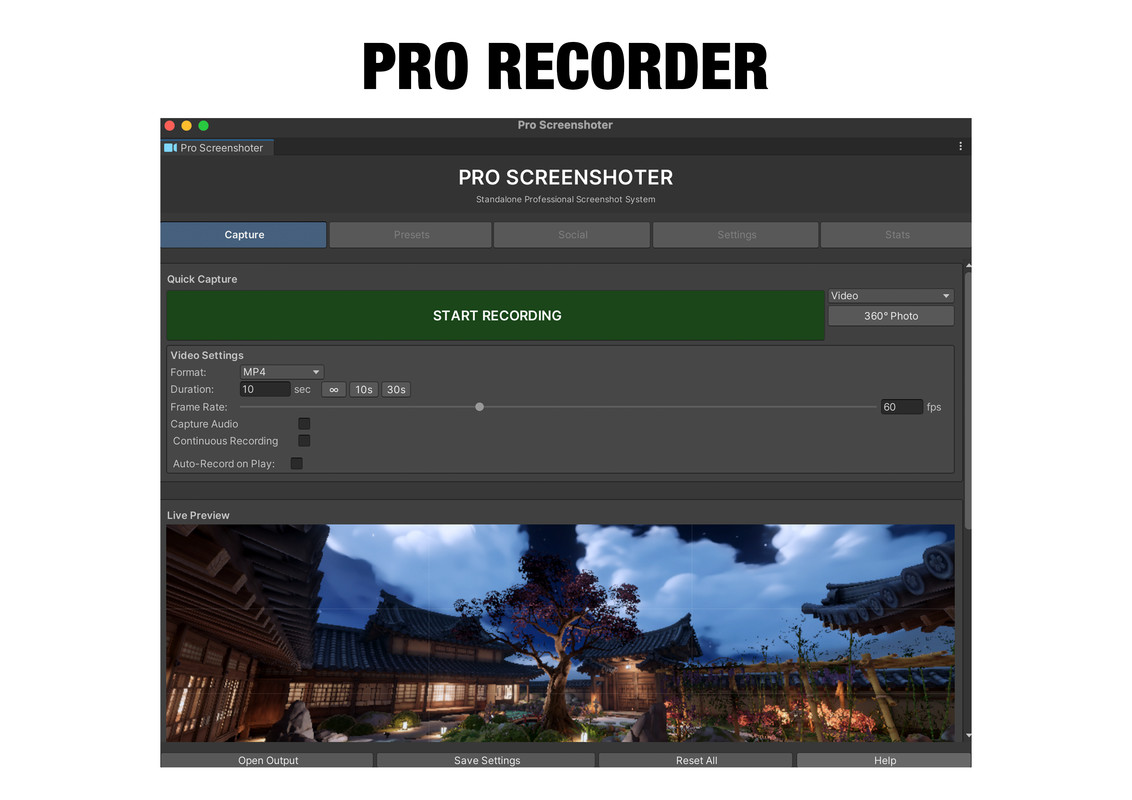Select the 10s duration preset
Viewport: 1132px width, 800px height.
coord(363,389)
